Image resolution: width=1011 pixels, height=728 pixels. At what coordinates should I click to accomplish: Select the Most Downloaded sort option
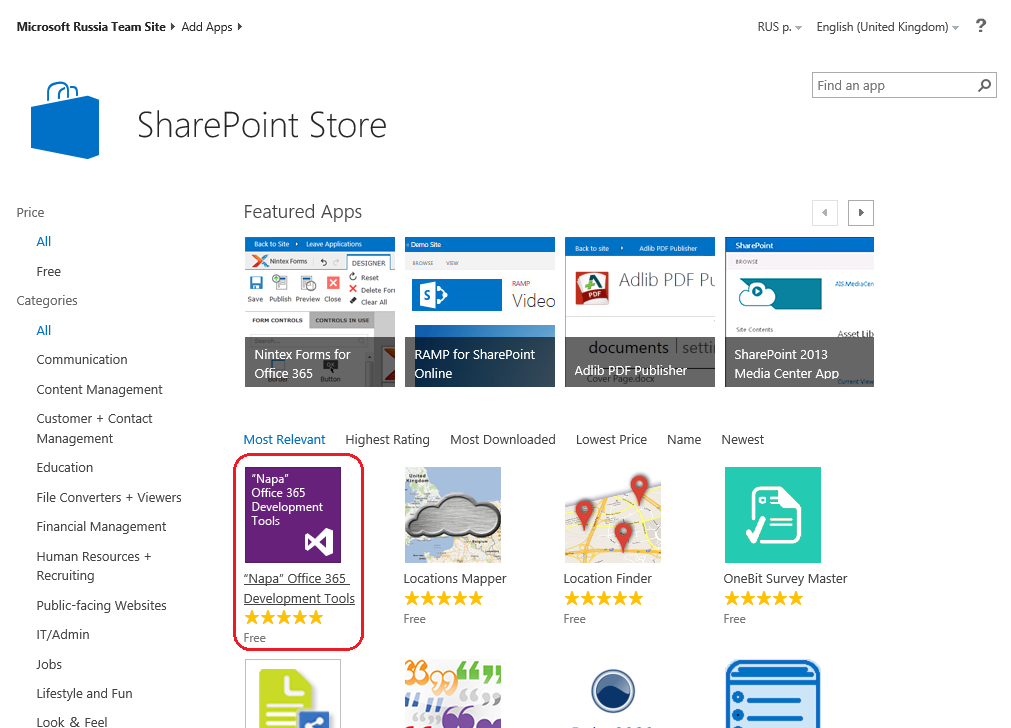[x=502, y=439]
